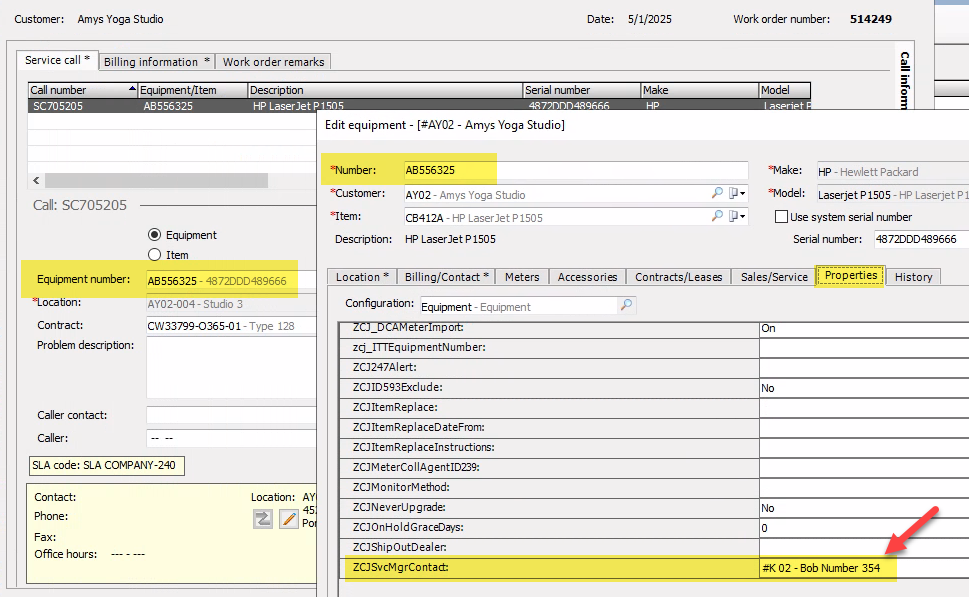
Task: Click the ZCJ_DCAMeterImport value On
Action: 864,328
